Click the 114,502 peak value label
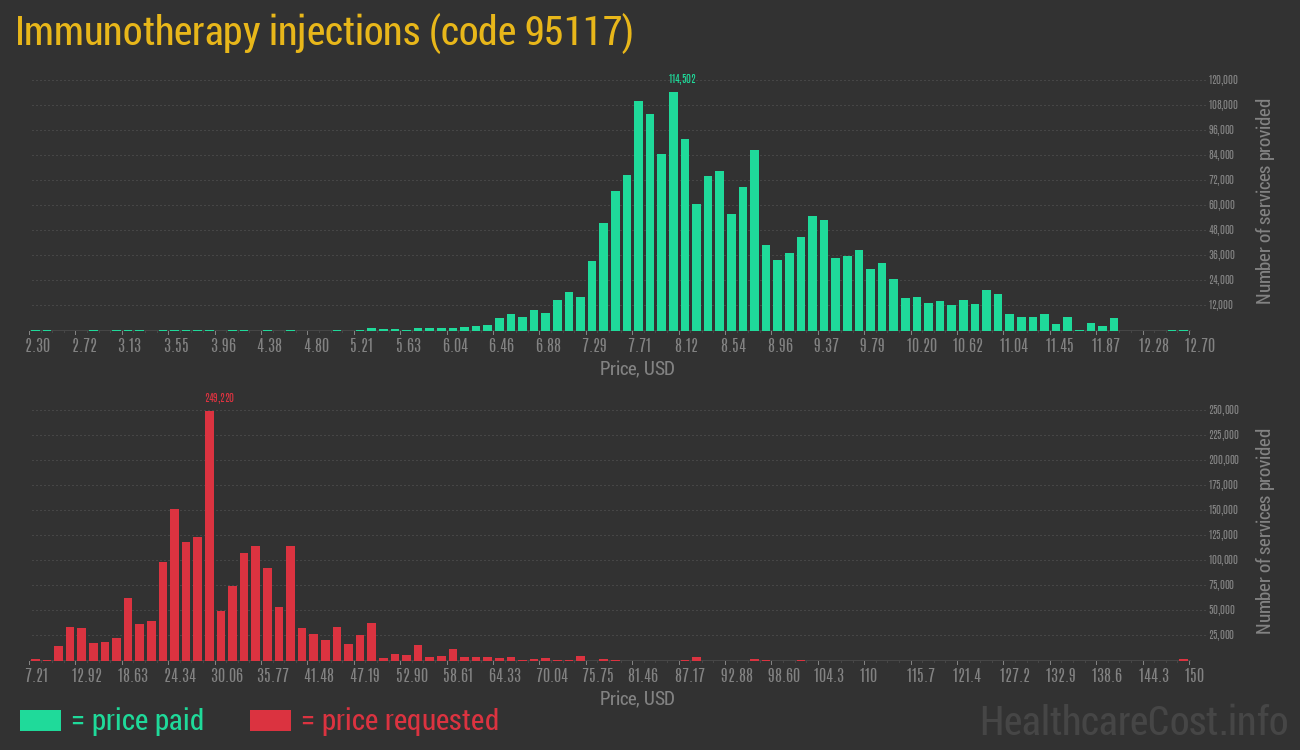The width and height of the screenshot is (1300, 750). [x=681, y=79]
